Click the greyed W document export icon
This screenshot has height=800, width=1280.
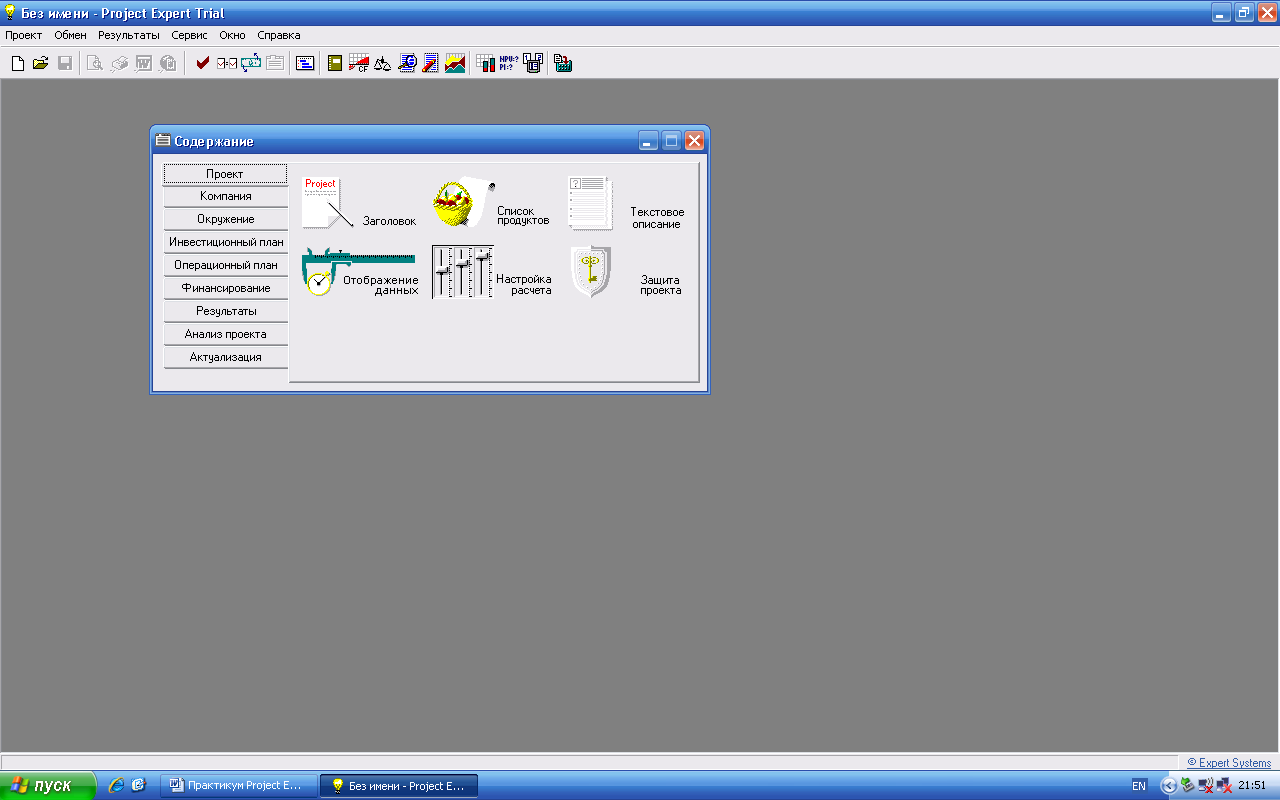pyautogui.click(x=143, y=63)
